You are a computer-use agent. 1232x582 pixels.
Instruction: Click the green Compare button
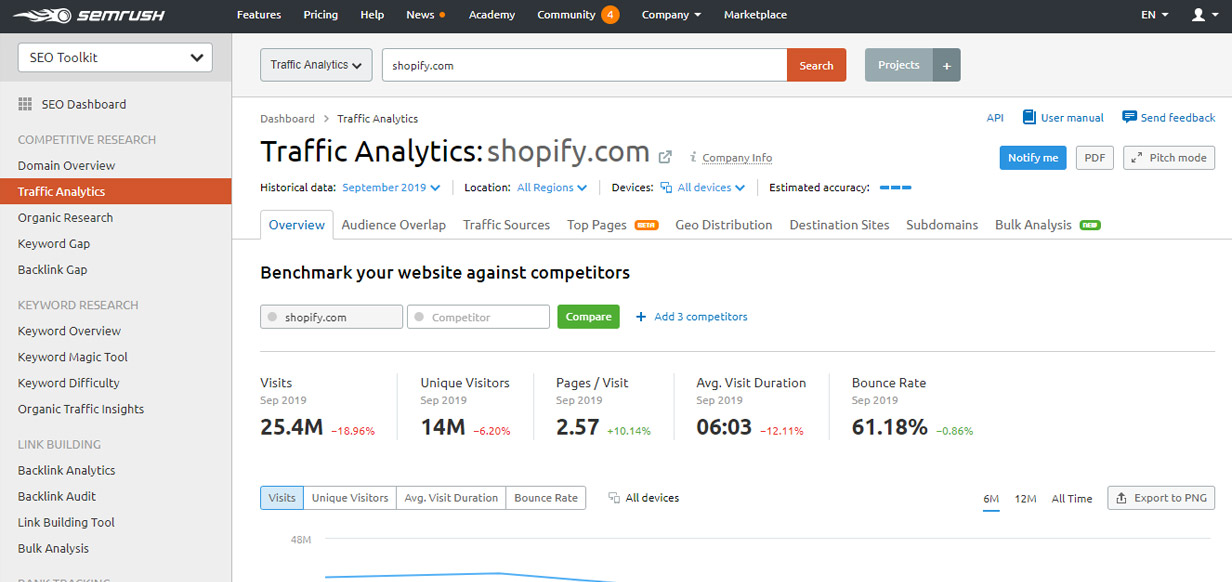pos(588,317)
